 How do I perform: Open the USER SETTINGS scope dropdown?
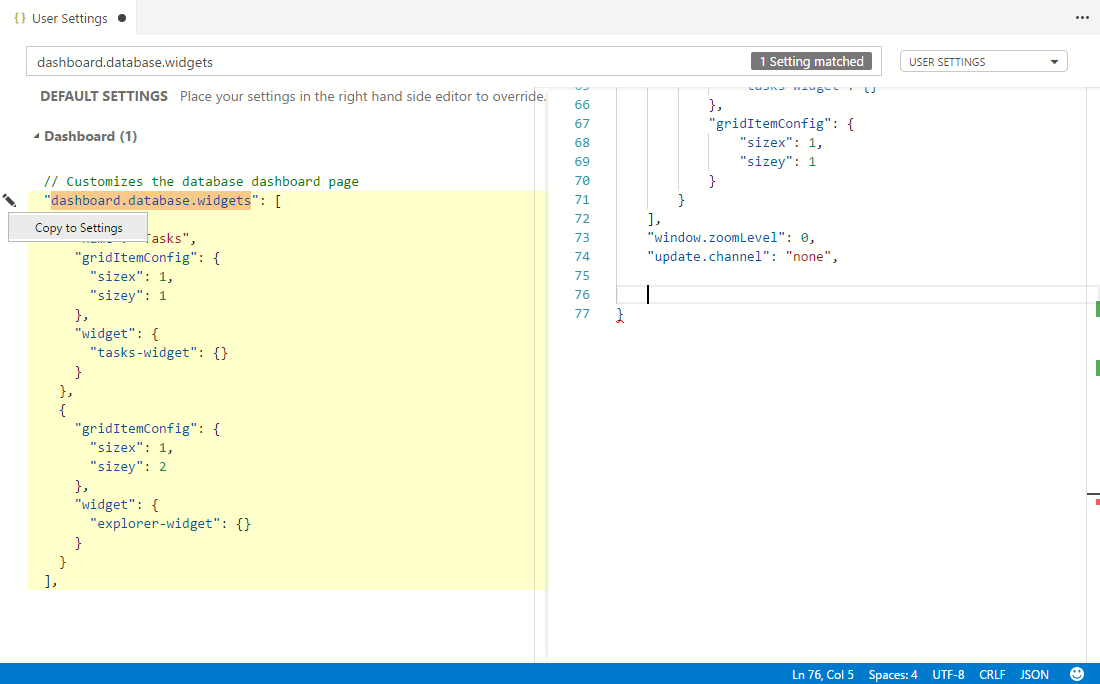point(983,62)
